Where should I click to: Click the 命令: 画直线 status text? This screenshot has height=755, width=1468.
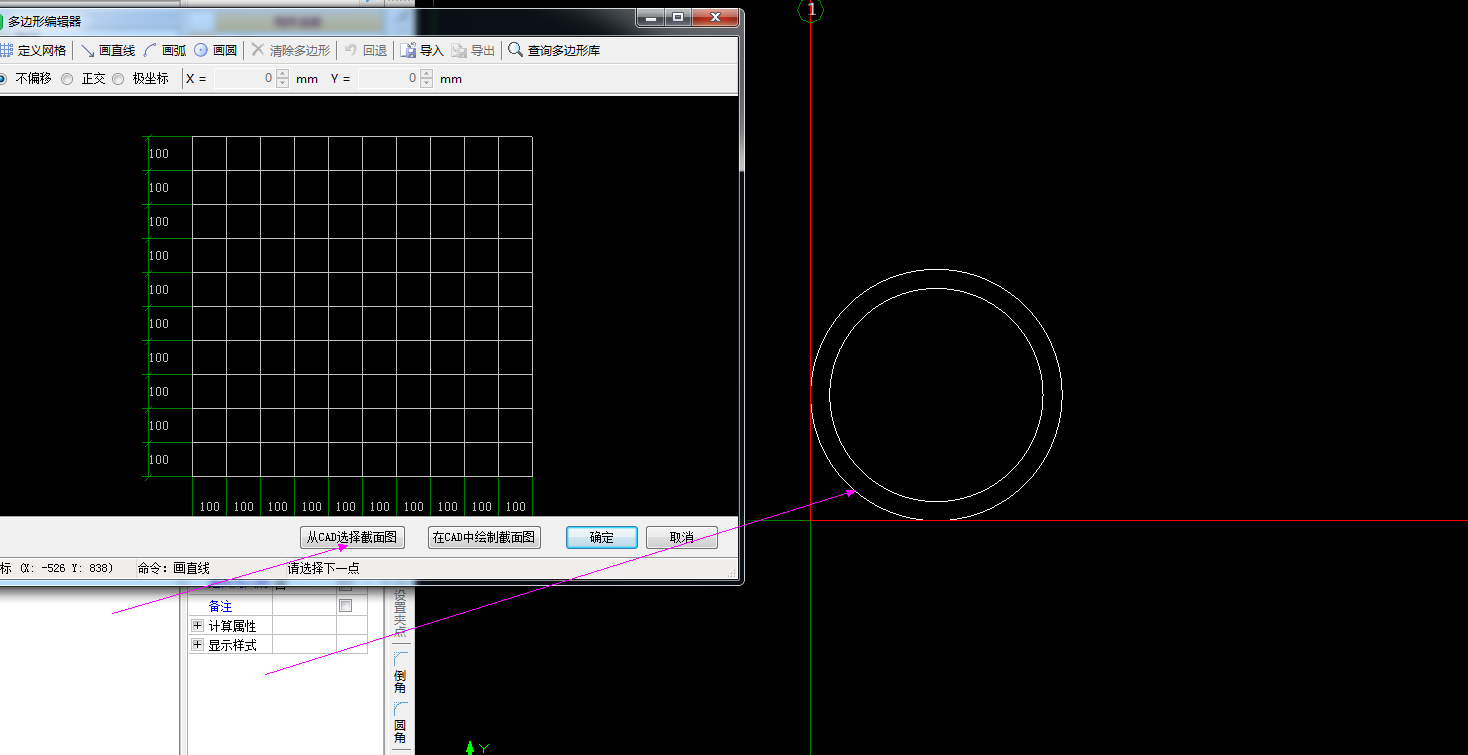pyautogui.click(x=174, y=568)
